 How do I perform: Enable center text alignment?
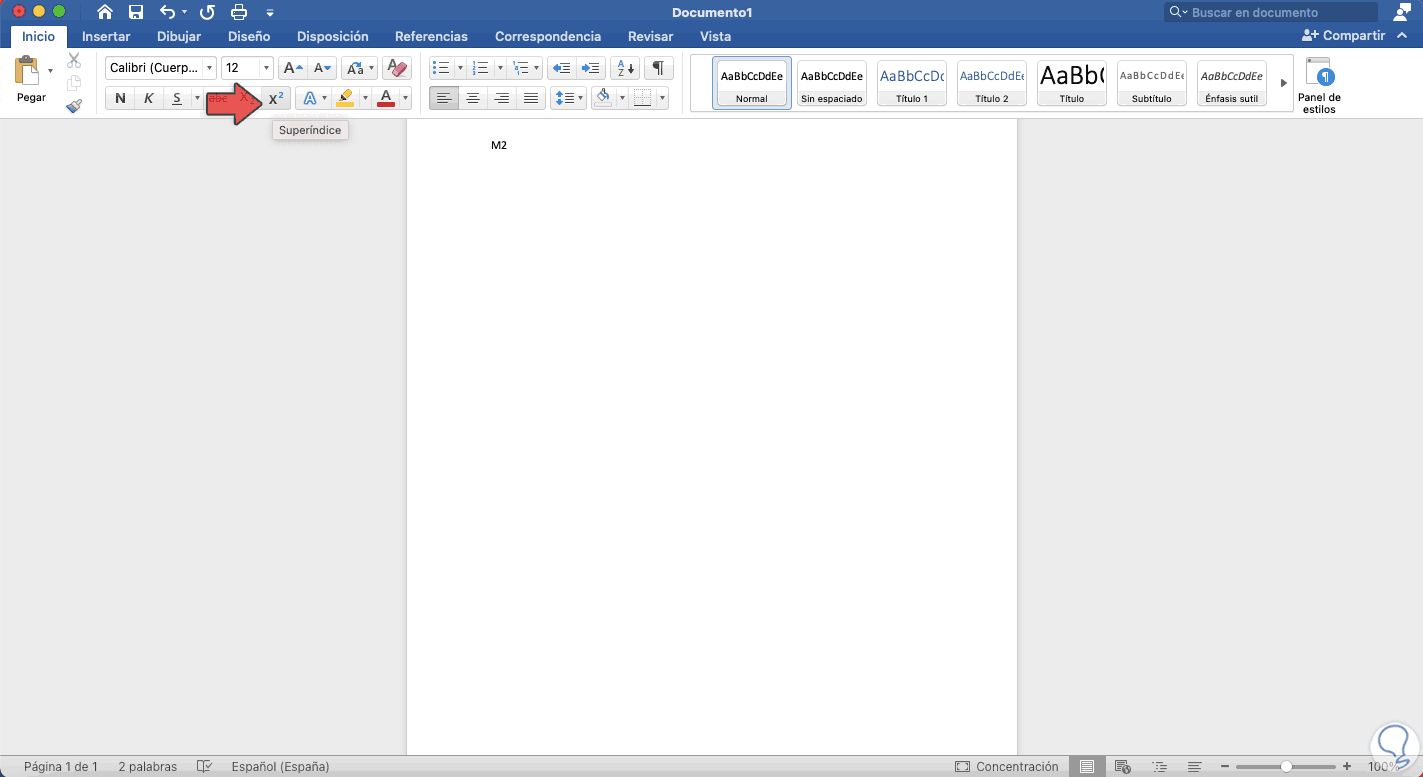click(x=473, y=98)
